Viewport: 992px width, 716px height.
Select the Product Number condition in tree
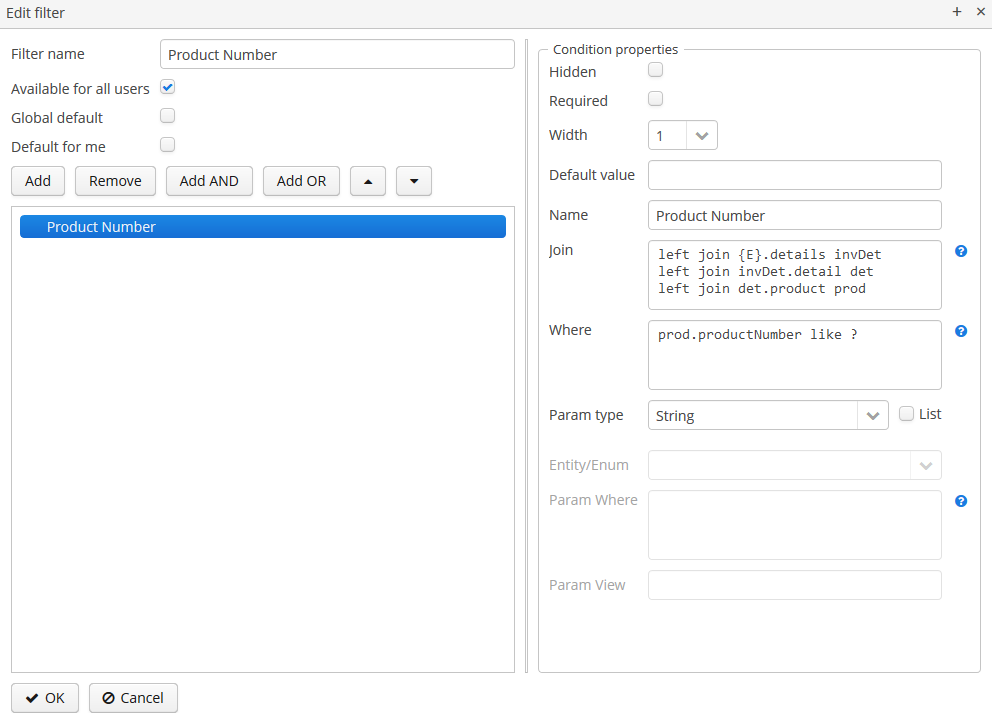[x=262, y=227]
